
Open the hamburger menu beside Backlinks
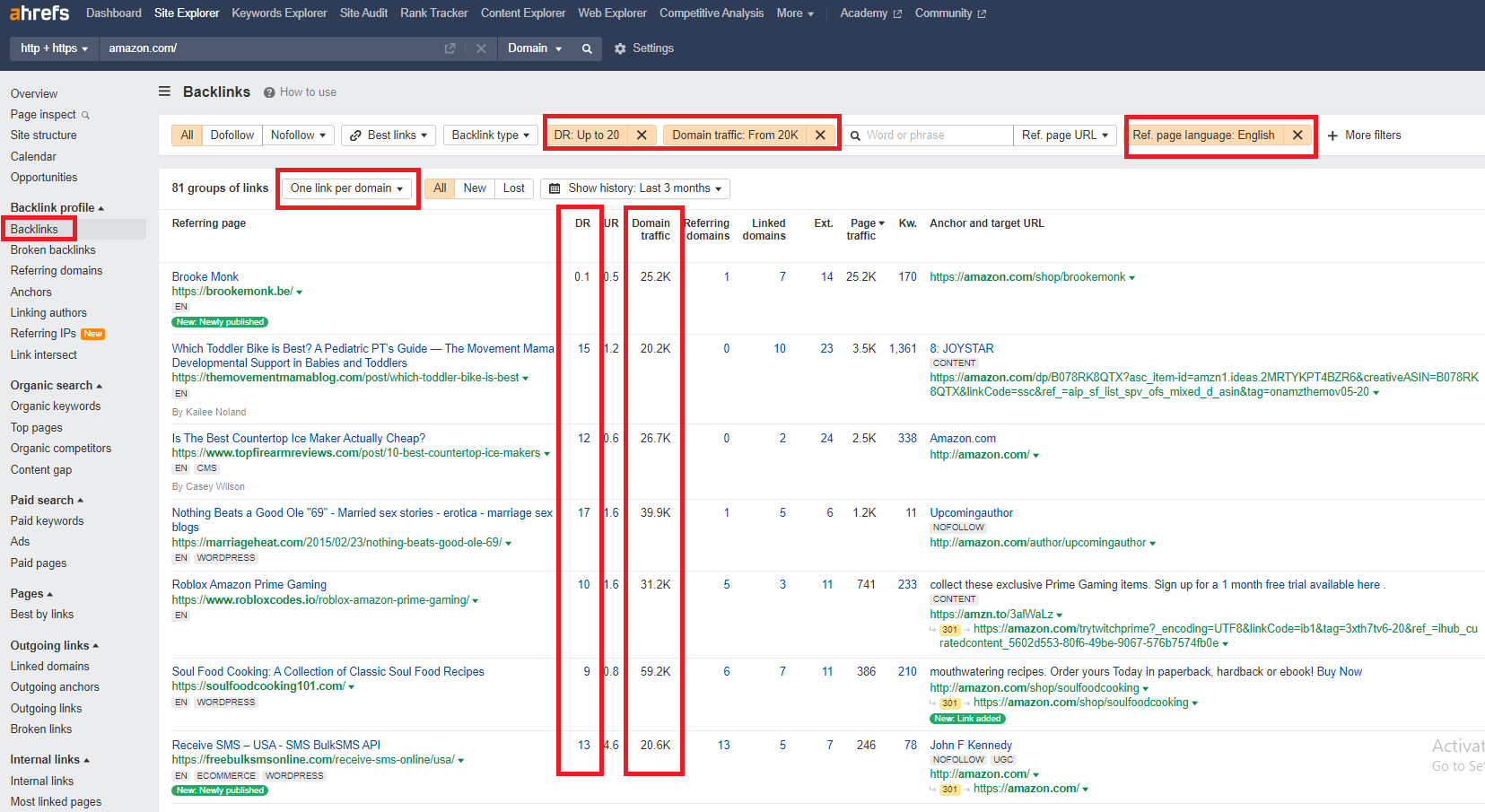164,92
